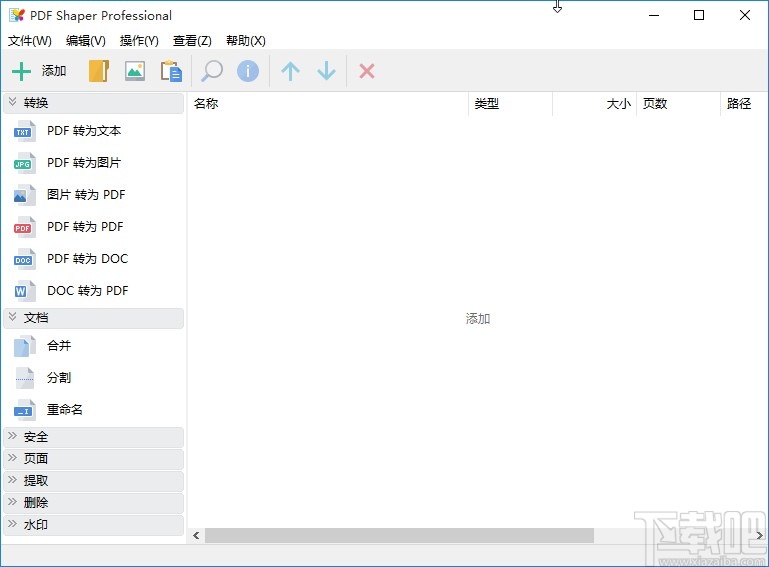Click the 添加 placeholder in file list
769x567 pixels.
pyautogui.click(x=478, y=319)
